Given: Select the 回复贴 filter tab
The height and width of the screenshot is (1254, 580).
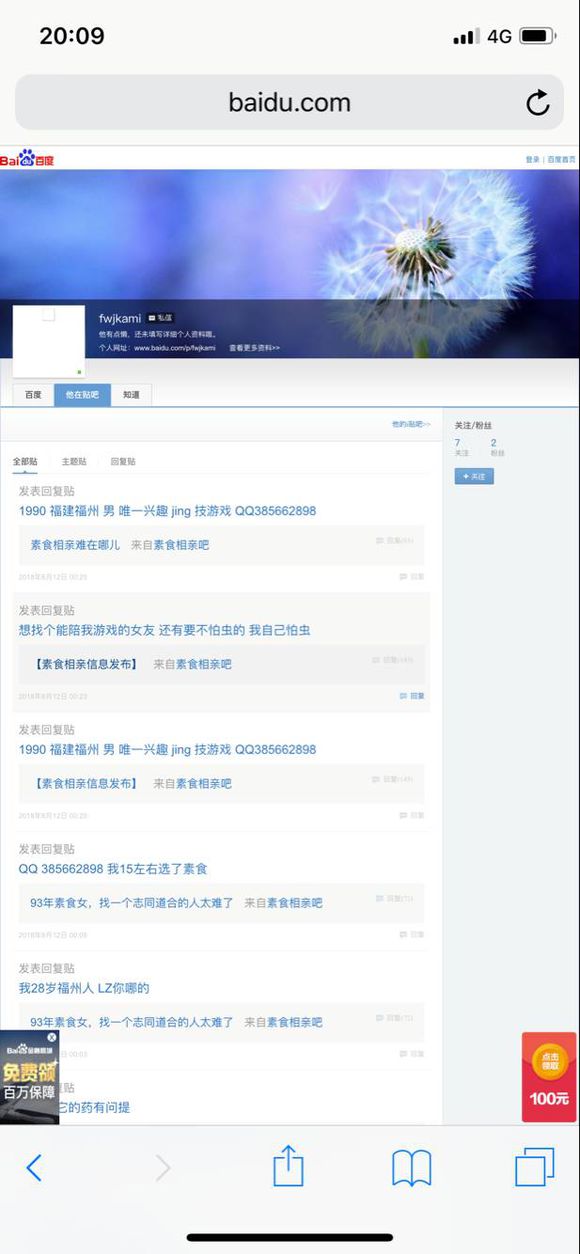Looking at the screenshot, I should tap(123, 462).
